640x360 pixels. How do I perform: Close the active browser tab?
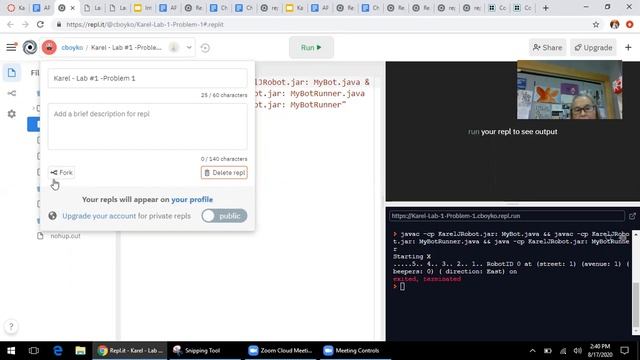(73, 8)
